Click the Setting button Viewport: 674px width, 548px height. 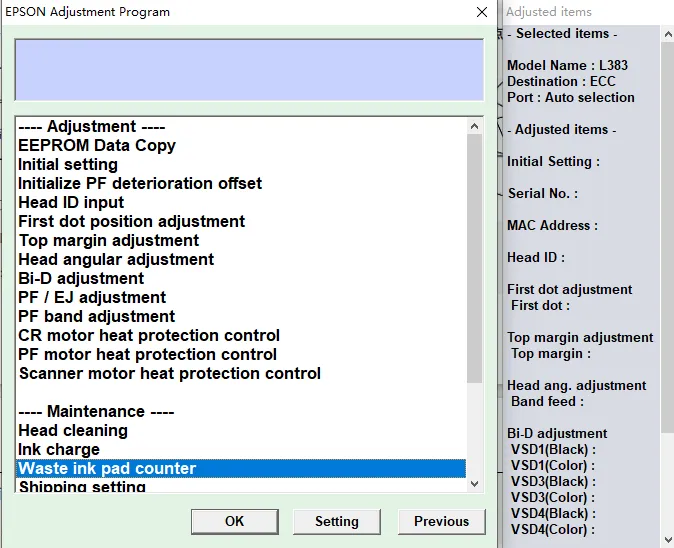[x=337, y=522]
